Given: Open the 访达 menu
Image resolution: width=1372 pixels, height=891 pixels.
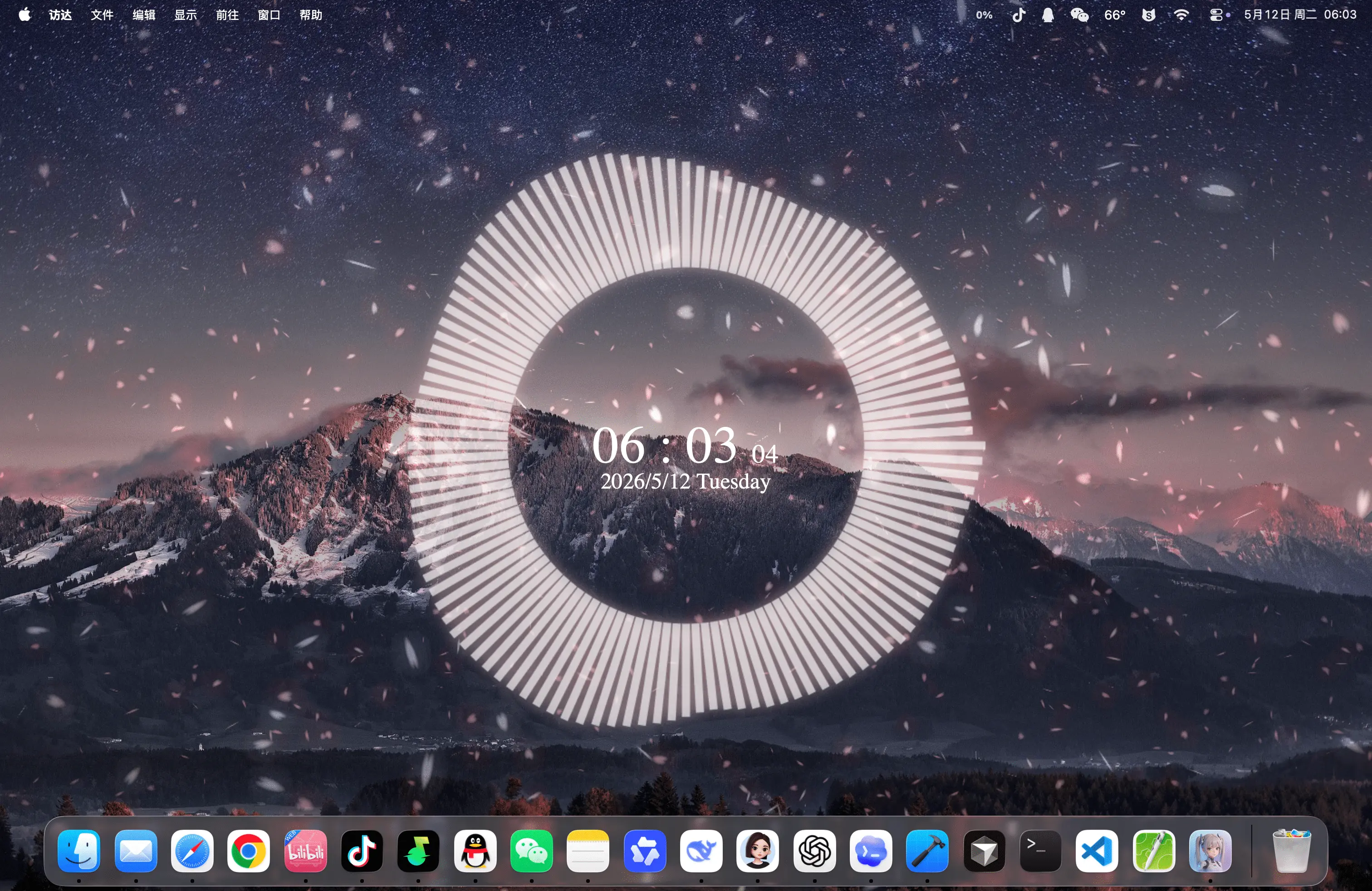Looking at the screenshot, I should 60,15.
